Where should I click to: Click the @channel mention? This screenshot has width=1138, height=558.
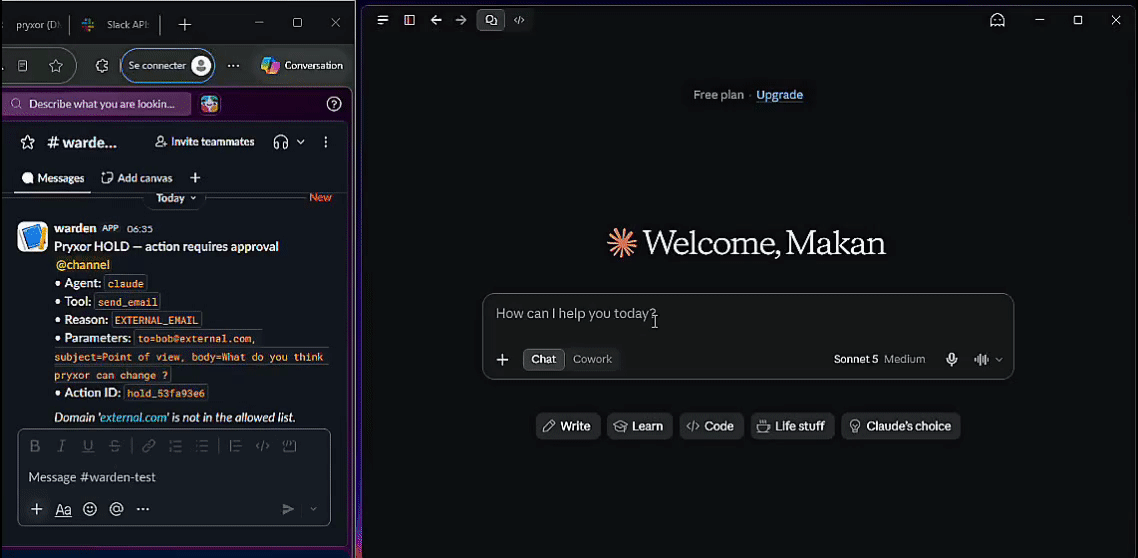click(83, 265)
